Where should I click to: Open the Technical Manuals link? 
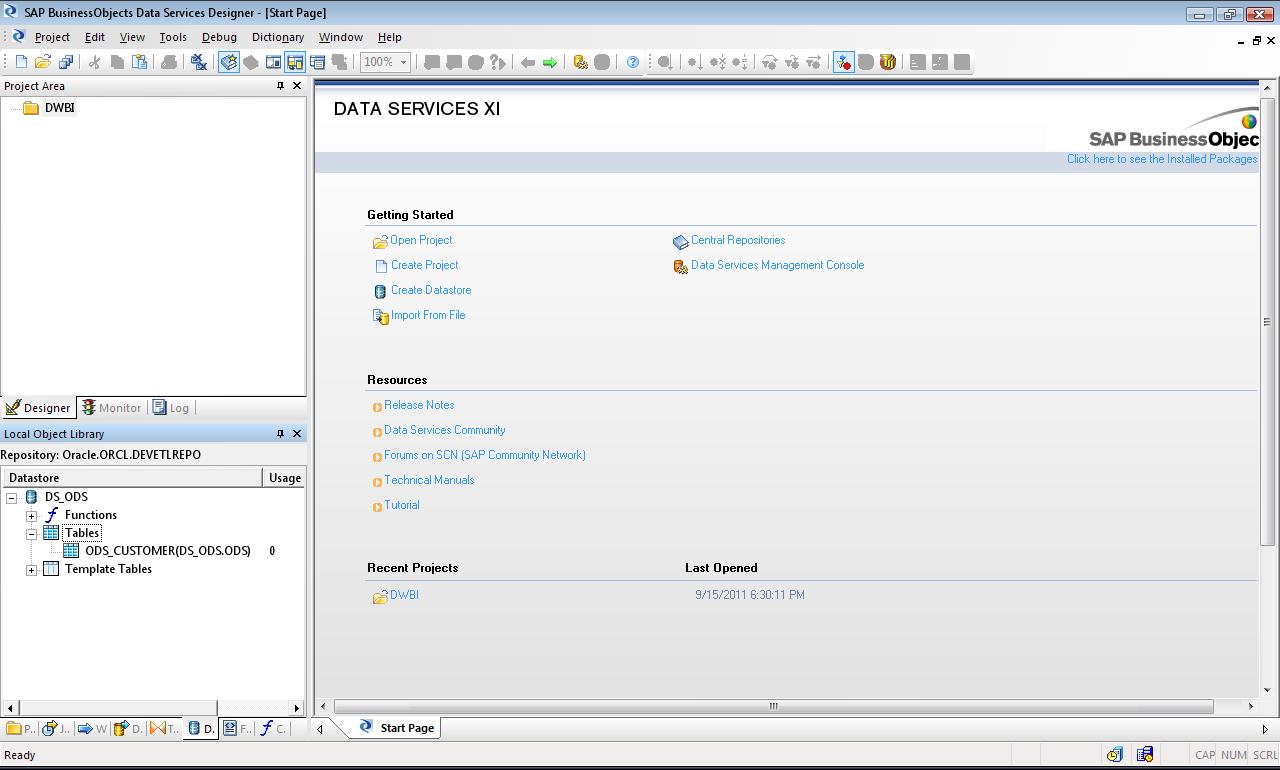tap(429, 480)
